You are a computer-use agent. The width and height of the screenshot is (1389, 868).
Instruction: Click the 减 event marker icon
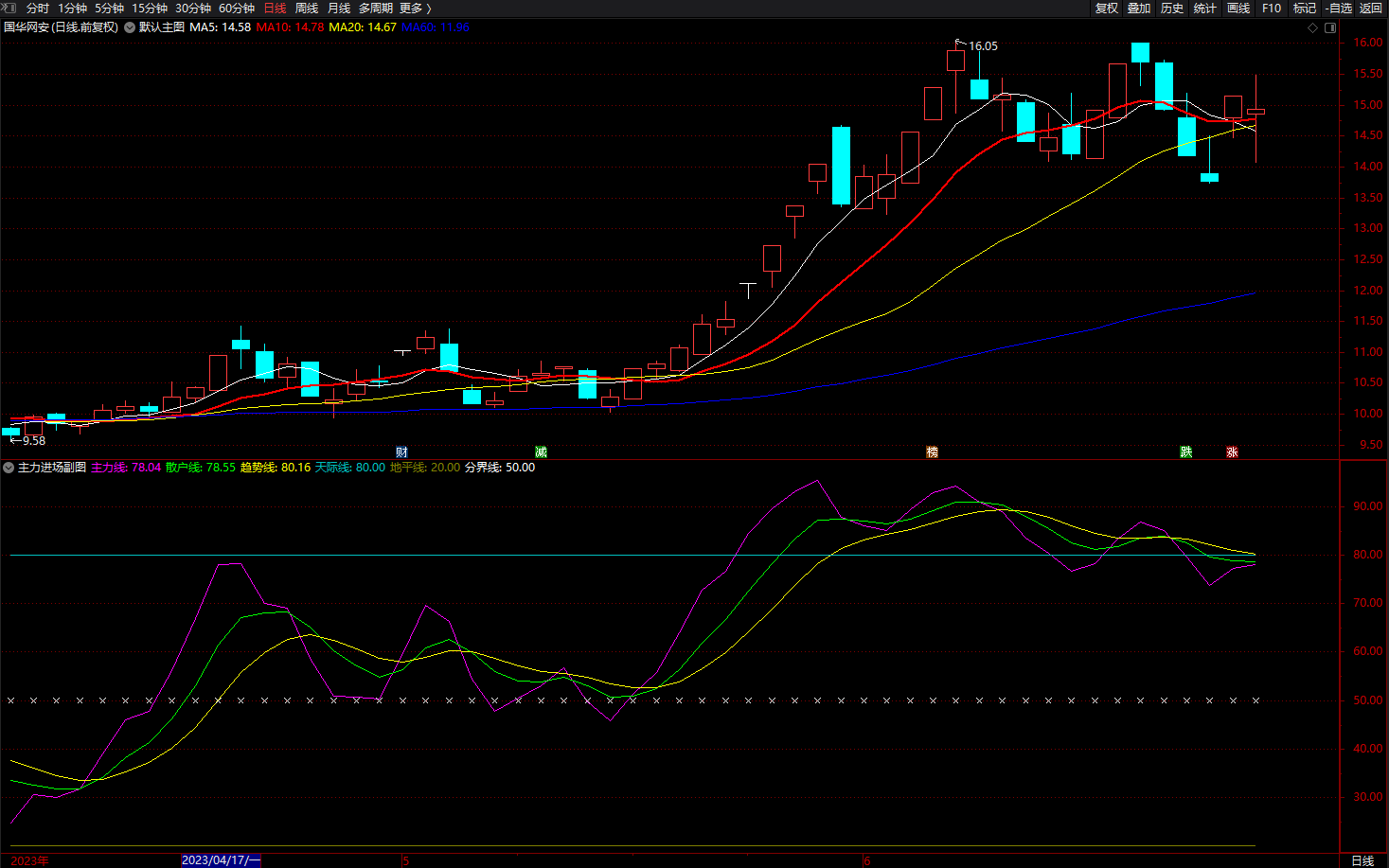click(541, 452)
